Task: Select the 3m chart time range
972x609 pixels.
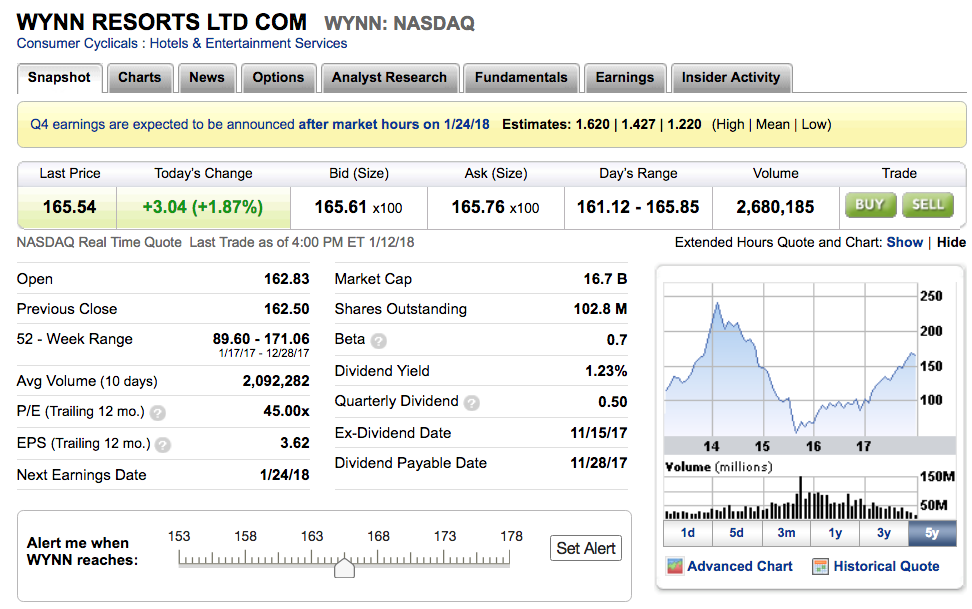Action: pyautogui.click(x=786, y=533)
